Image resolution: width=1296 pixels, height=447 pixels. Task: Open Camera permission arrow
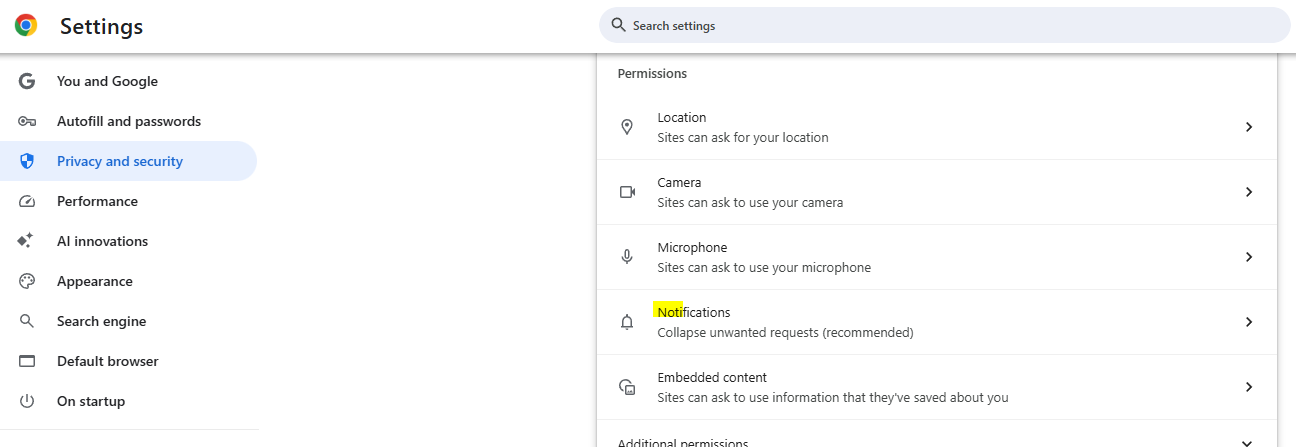[x=1248, y=192]
